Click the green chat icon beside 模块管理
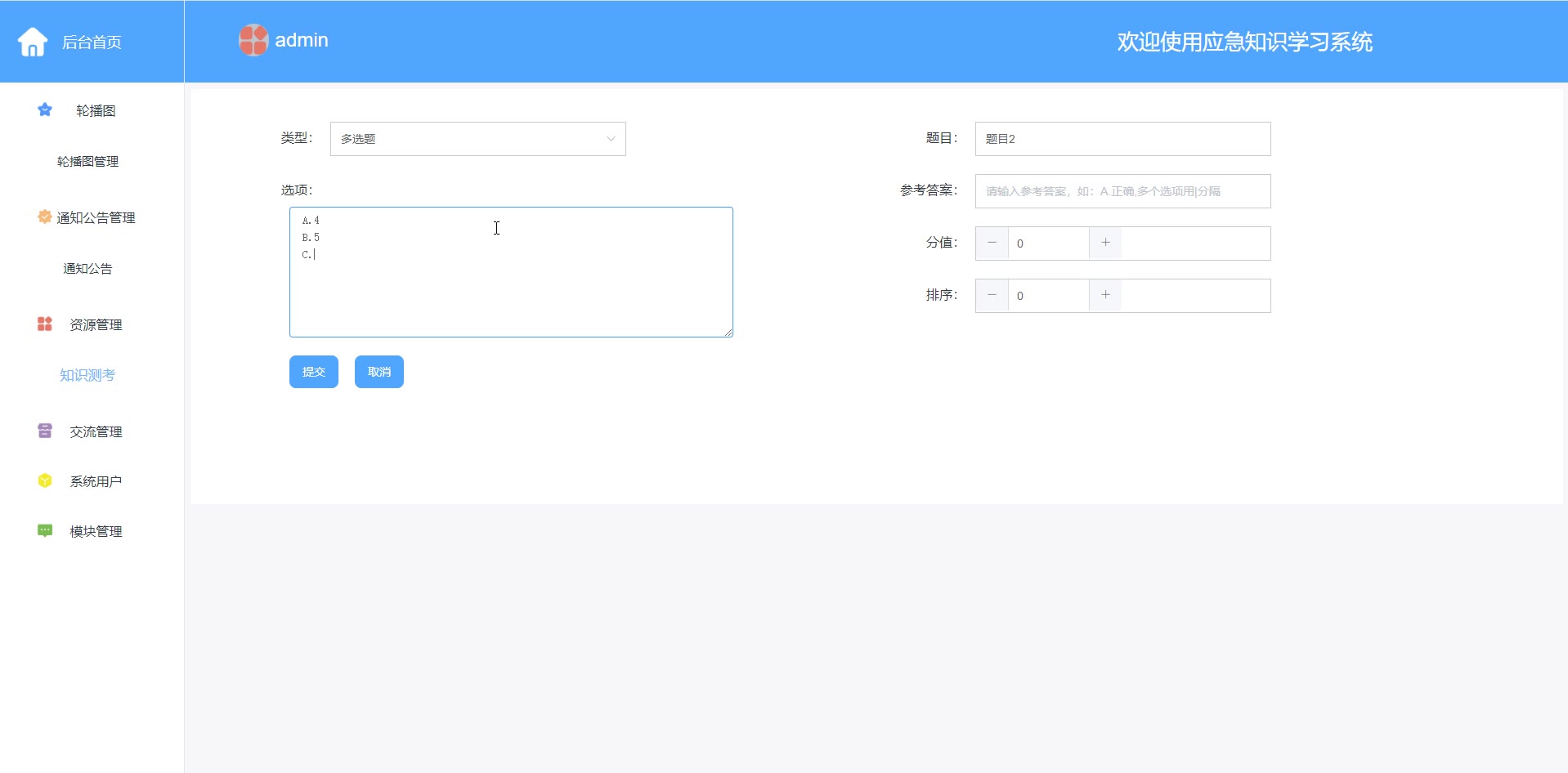The height and width of the screenshot is (773, 1568). (45, 530)
